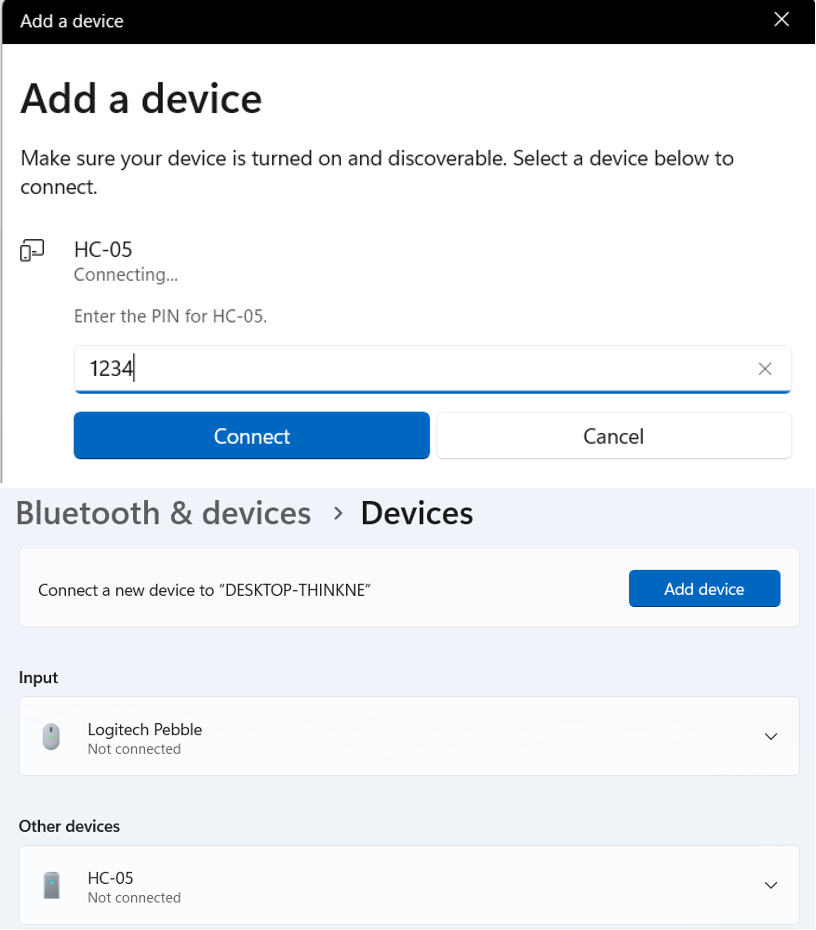Screen dimensions: 816x930
Task: Expand the HC-05 entry under Other devices
Action: (771, 885)
